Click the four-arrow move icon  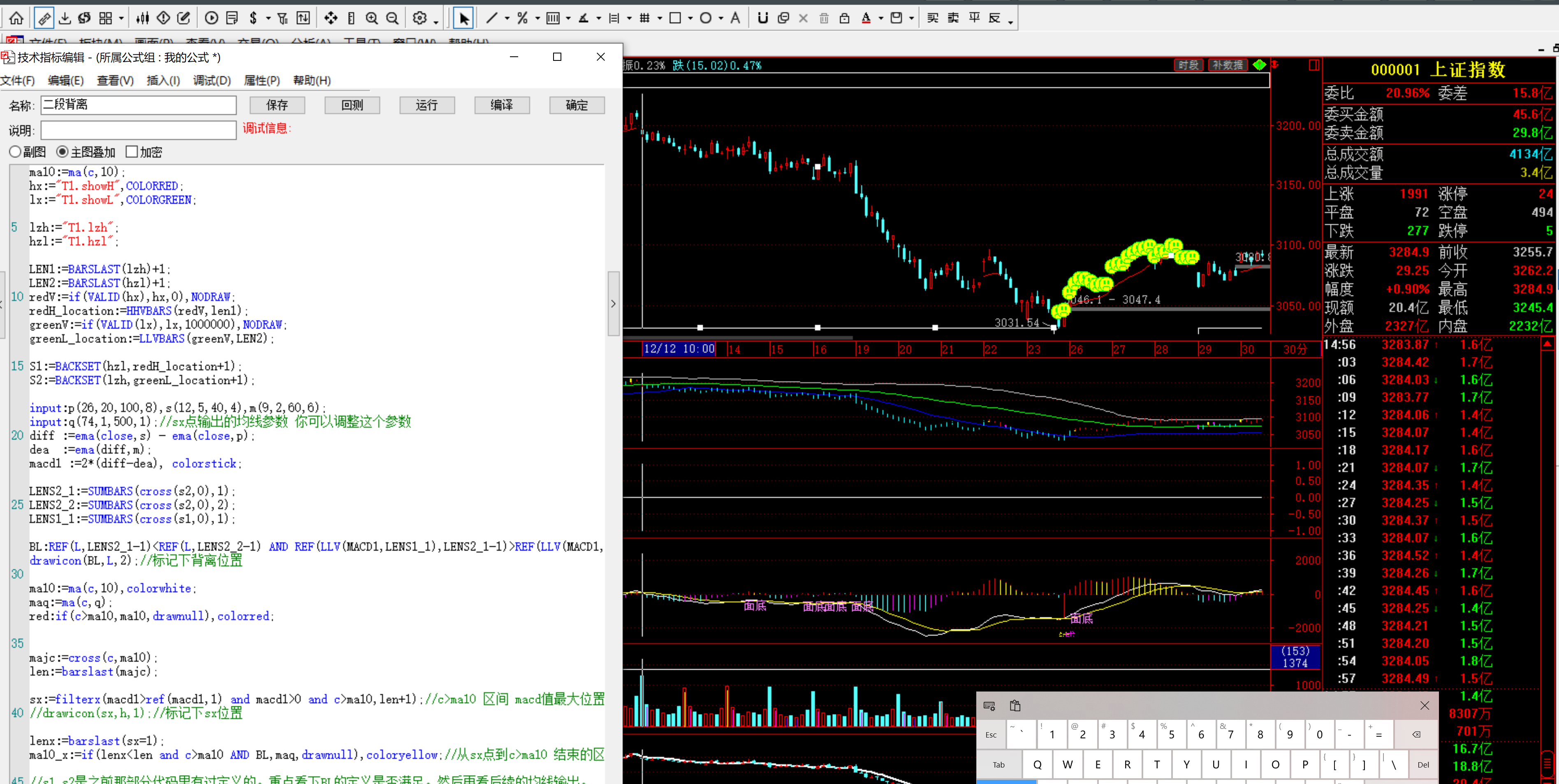pyautogui.click(x=331, y=18)
